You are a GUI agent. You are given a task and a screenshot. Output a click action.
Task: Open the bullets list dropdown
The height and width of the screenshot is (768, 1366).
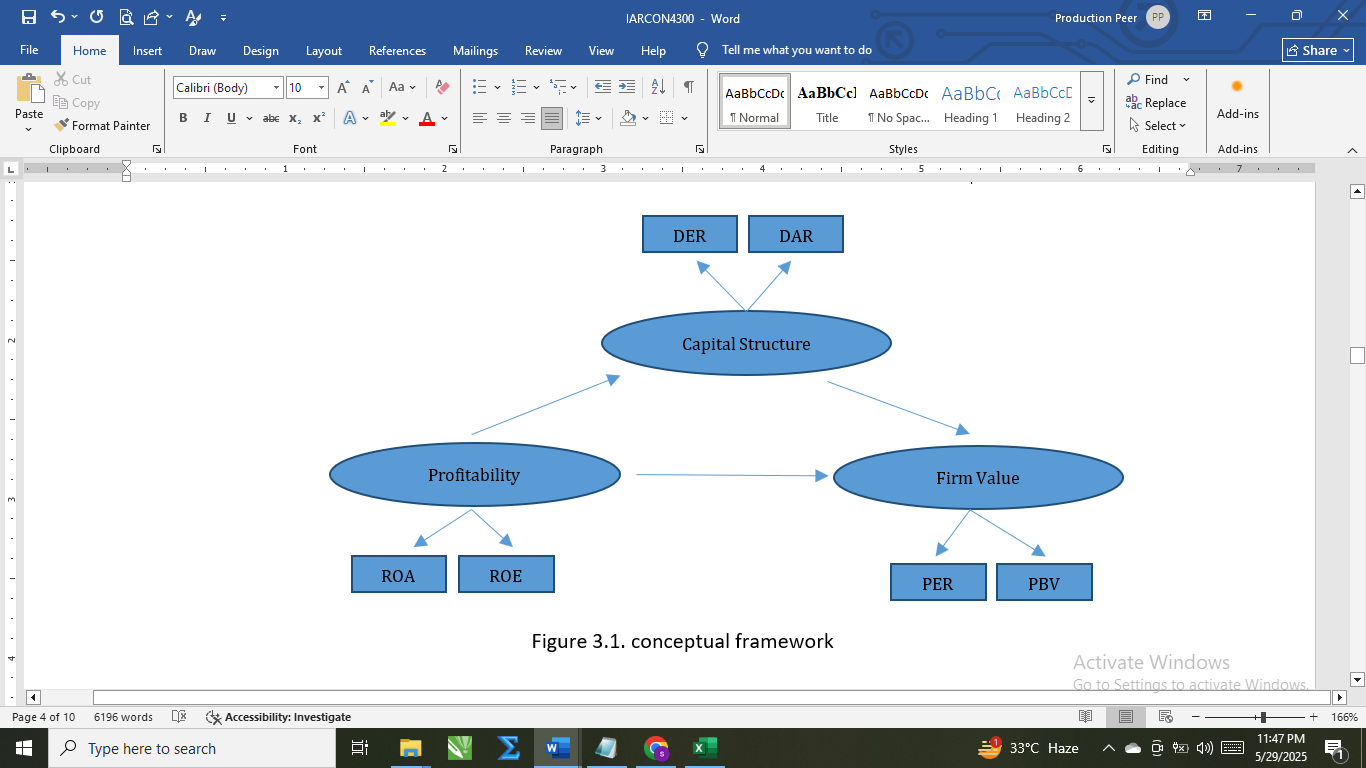[x=497, y=87]
